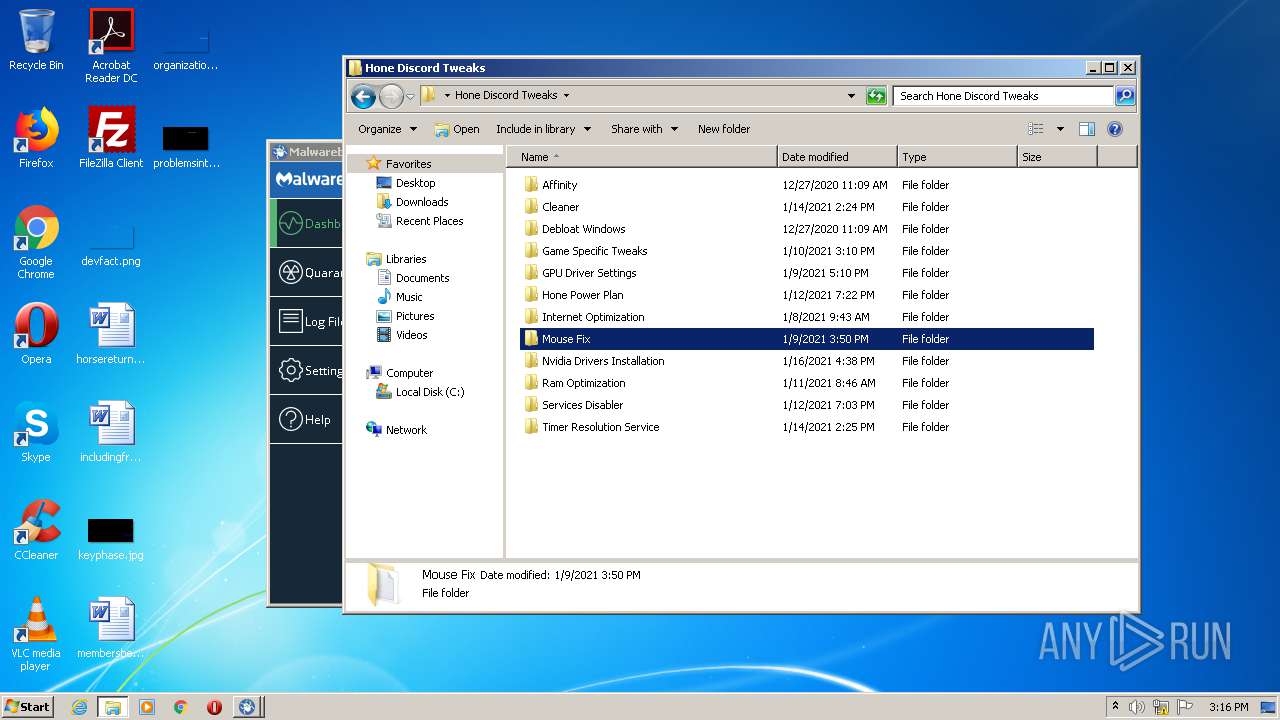The height and width of the screenshot is (720, 1280).
Task: Click Favorites in the navigation pane
Action: 408,164
